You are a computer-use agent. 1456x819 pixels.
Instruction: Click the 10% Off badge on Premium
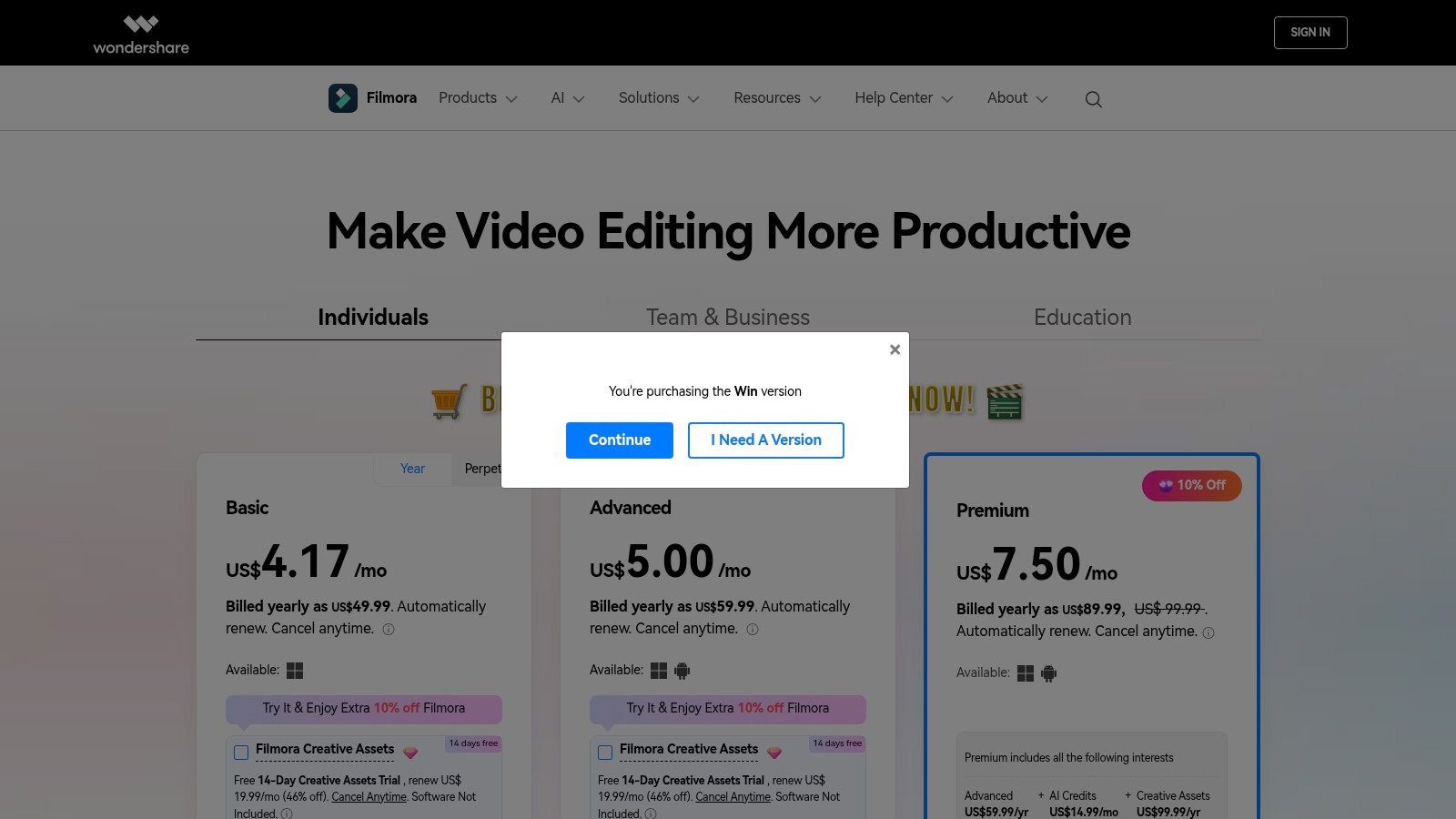pos(1192,485)
